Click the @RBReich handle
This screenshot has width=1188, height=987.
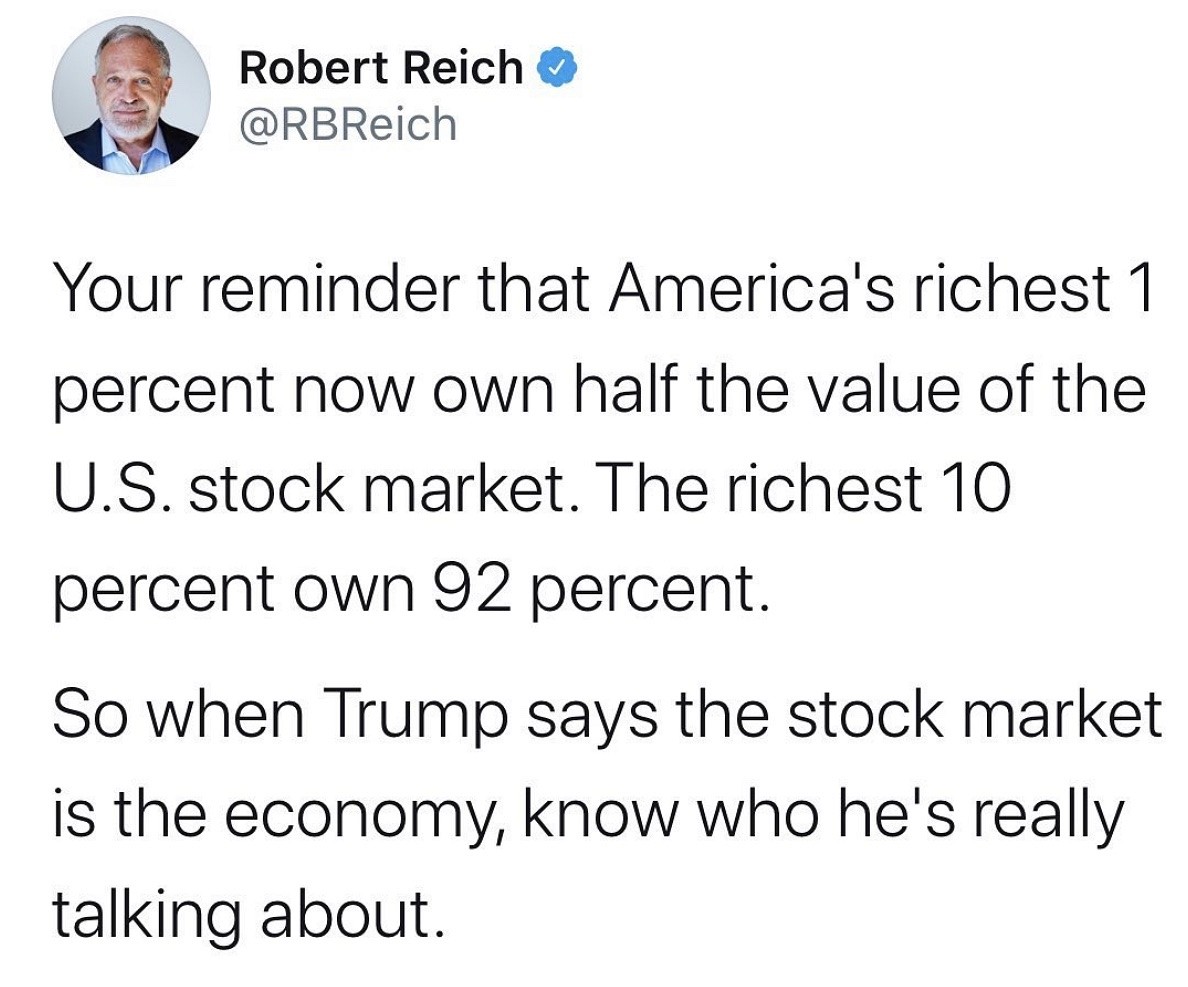coord(348,125)
